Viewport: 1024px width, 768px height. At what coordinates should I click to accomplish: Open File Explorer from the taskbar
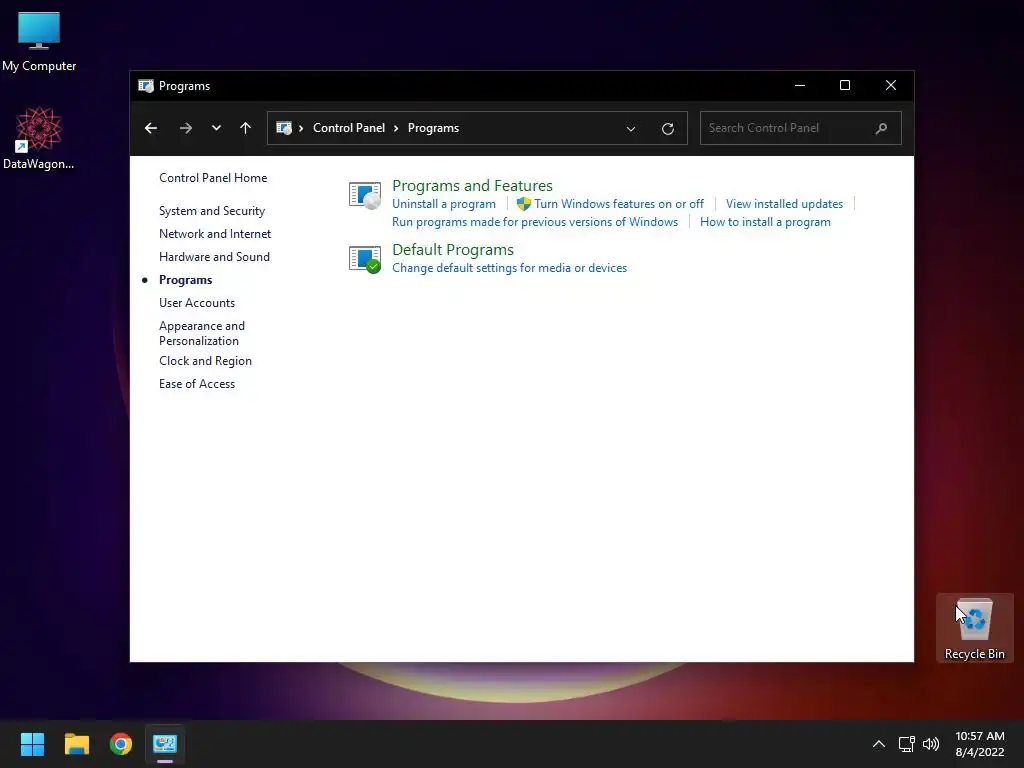coord(76,744)
